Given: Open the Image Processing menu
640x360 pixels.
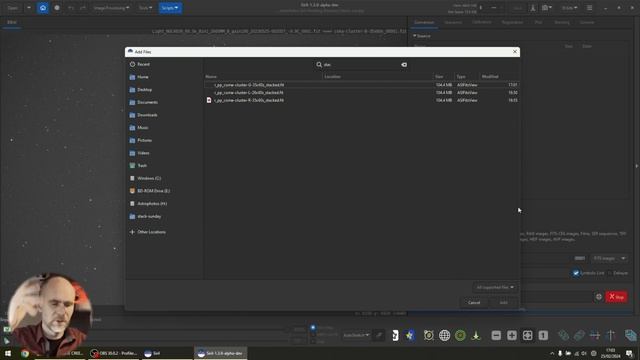Looking at the screenshot, I should [111, 8].
